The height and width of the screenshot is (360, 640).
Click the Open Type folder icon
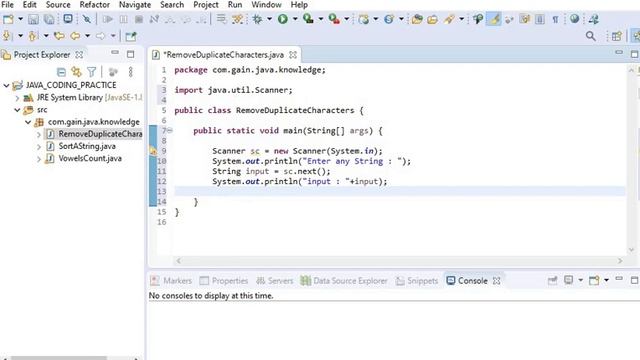point(417,19)
